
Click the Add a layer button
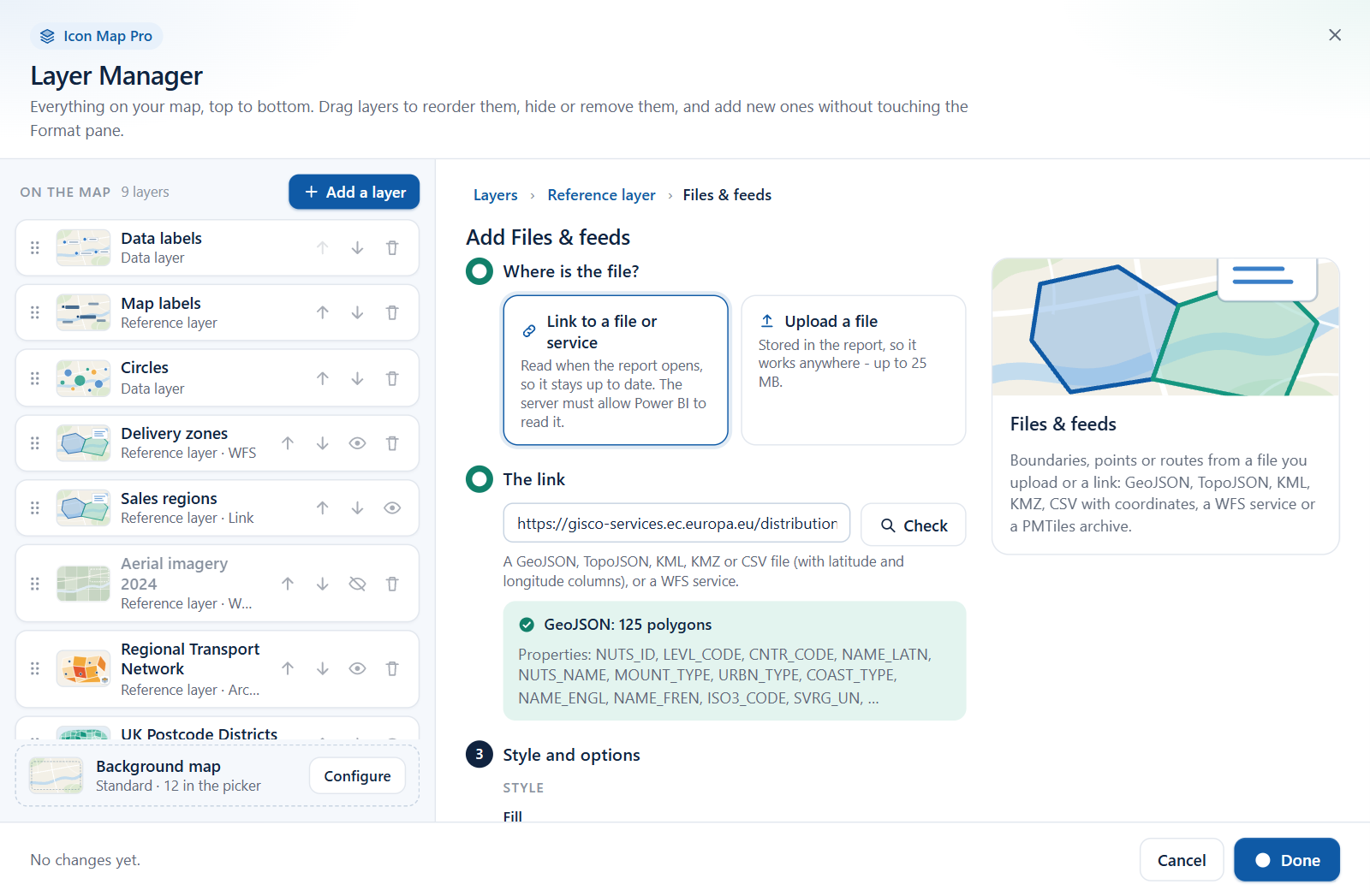[354, 193]
